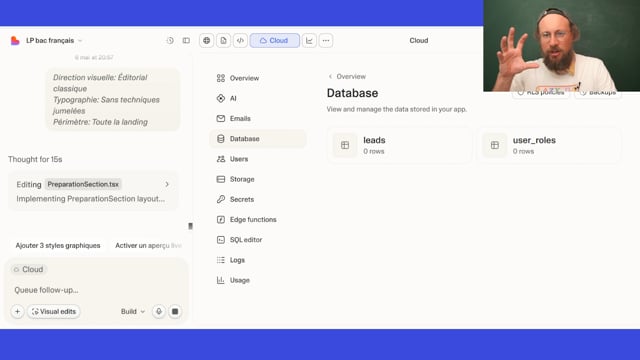640x360 pixels.
Task: Click the PreparationSection.tsx file chip
Action: coord(83,184)
